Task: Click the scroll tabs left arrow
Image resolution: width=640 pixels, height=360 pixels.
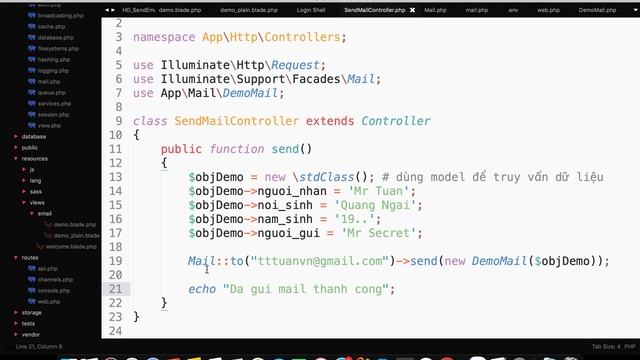Action: click(x=107, y=10)
